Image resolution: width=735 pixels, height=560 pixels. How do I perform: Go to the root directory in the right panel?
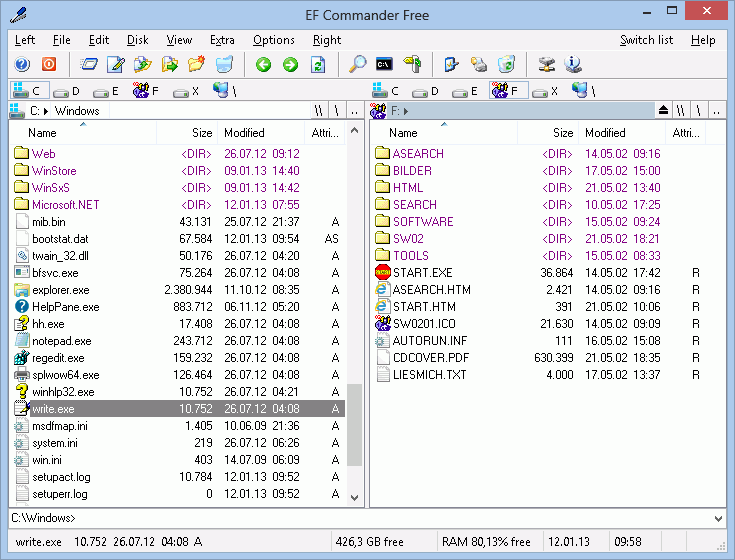[698, 111]
